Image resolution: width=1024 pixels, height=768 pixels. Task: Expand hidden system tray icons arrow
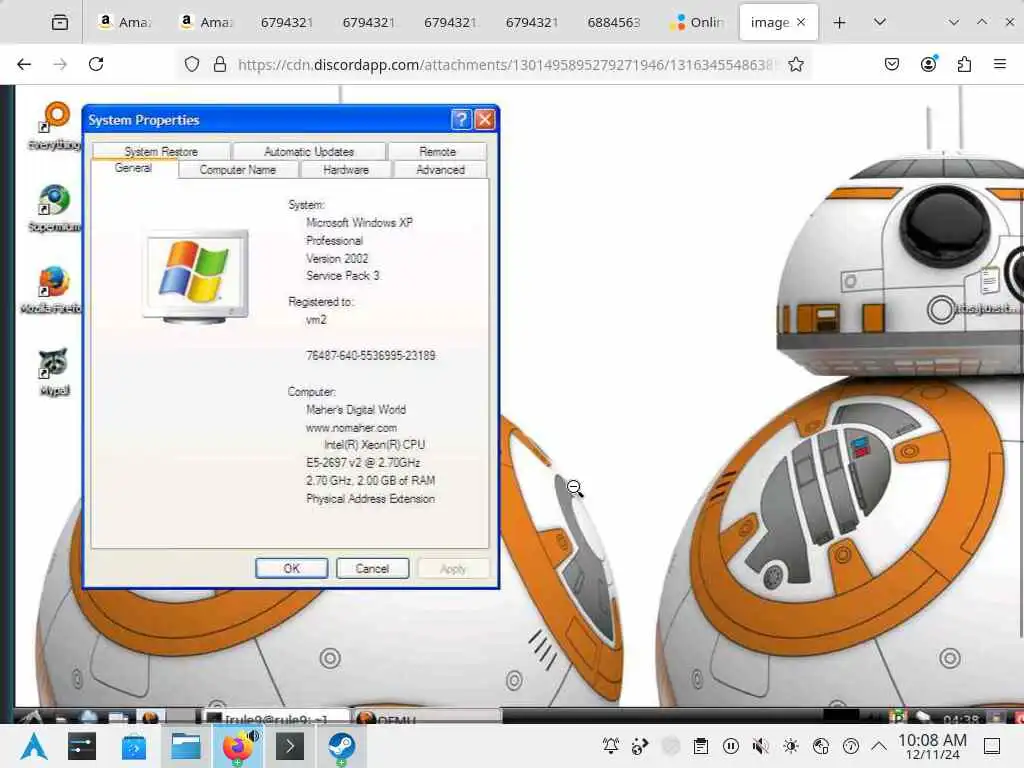click(879, 746)
